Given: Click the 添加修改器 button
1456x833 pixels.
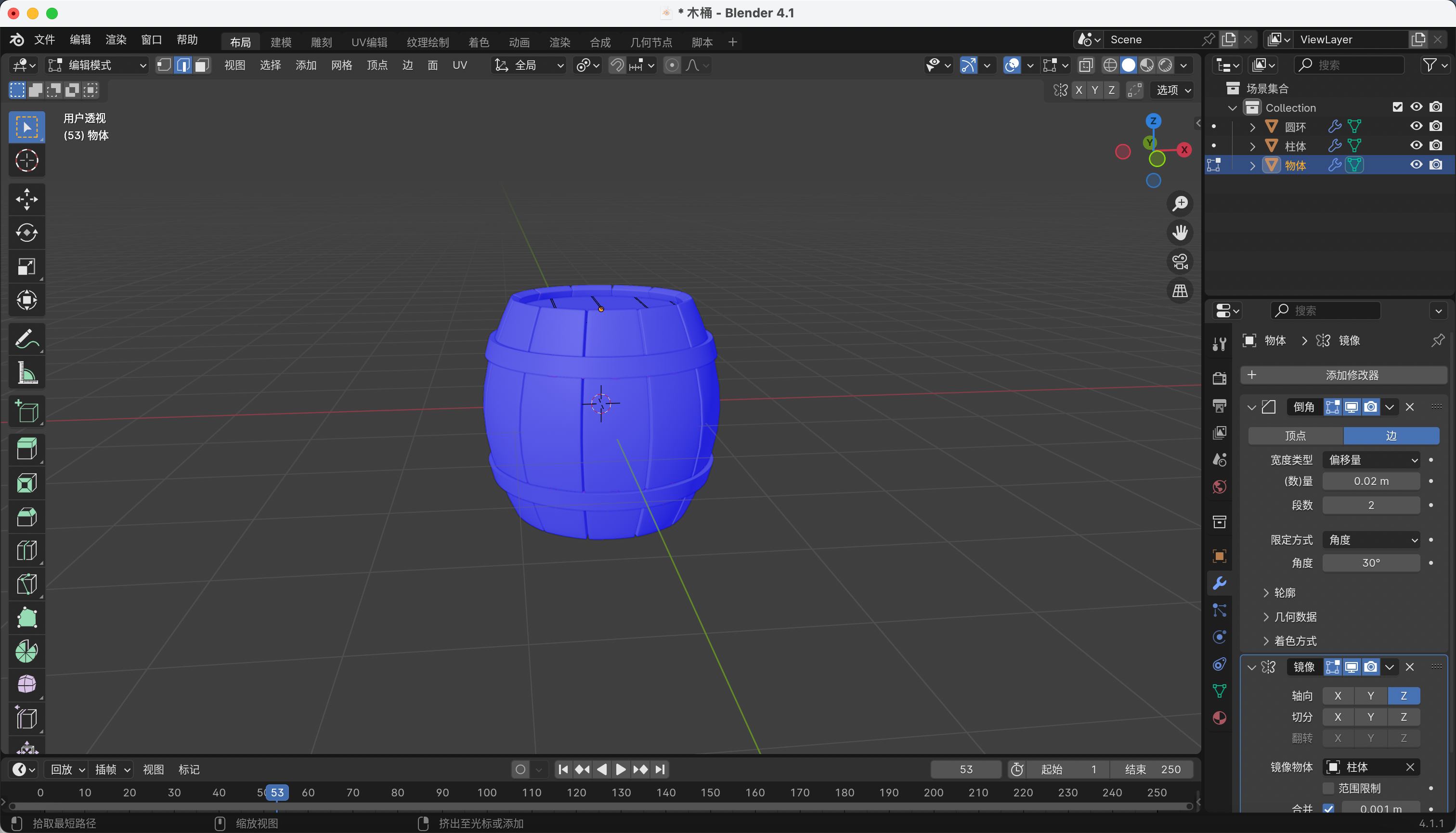Looking at the screenshot, I should click(x=1343, y=375).
